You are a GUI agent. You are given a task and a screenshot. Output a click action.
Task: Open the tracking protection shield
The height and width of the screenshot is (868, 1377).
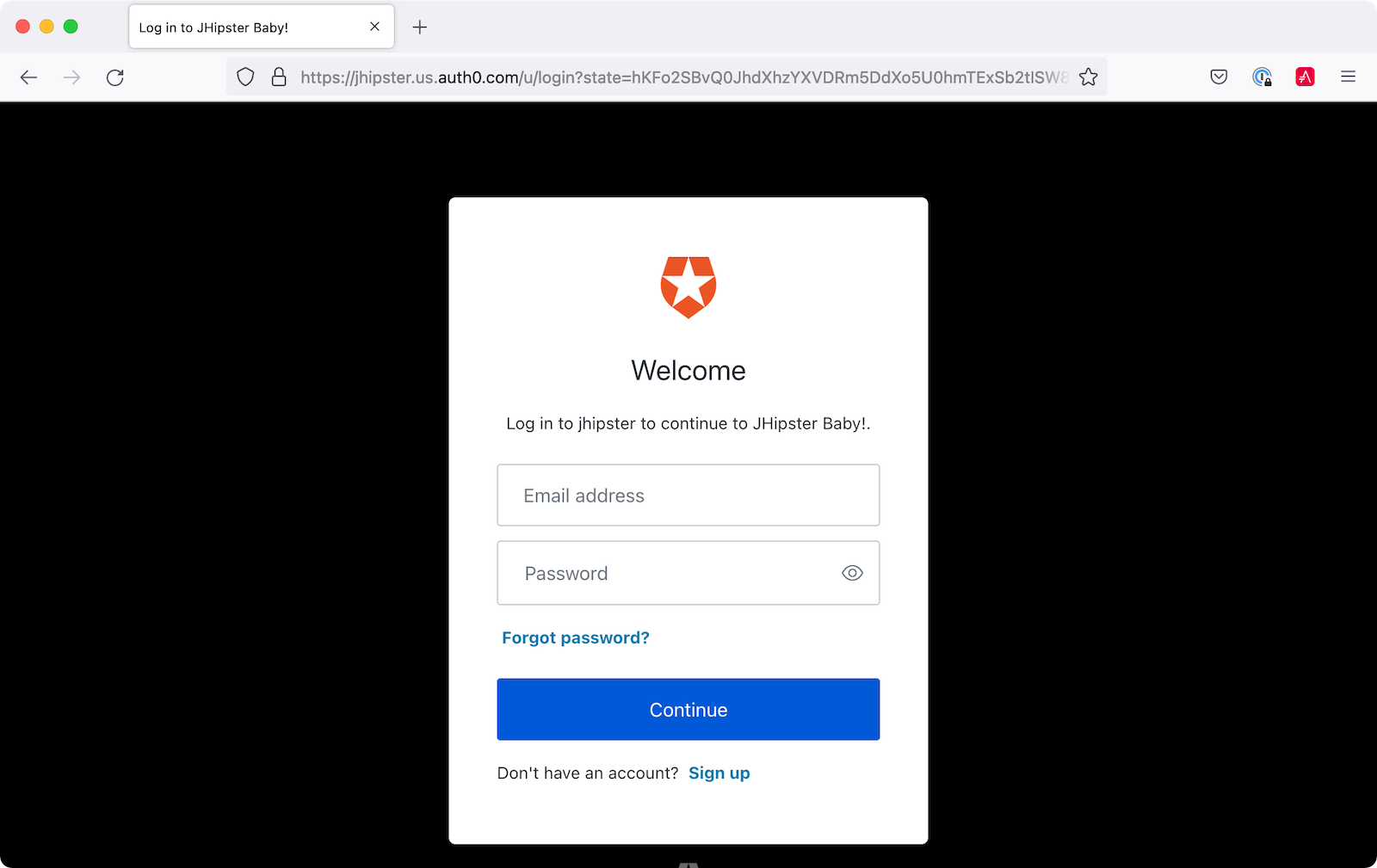tap(245, 77)
